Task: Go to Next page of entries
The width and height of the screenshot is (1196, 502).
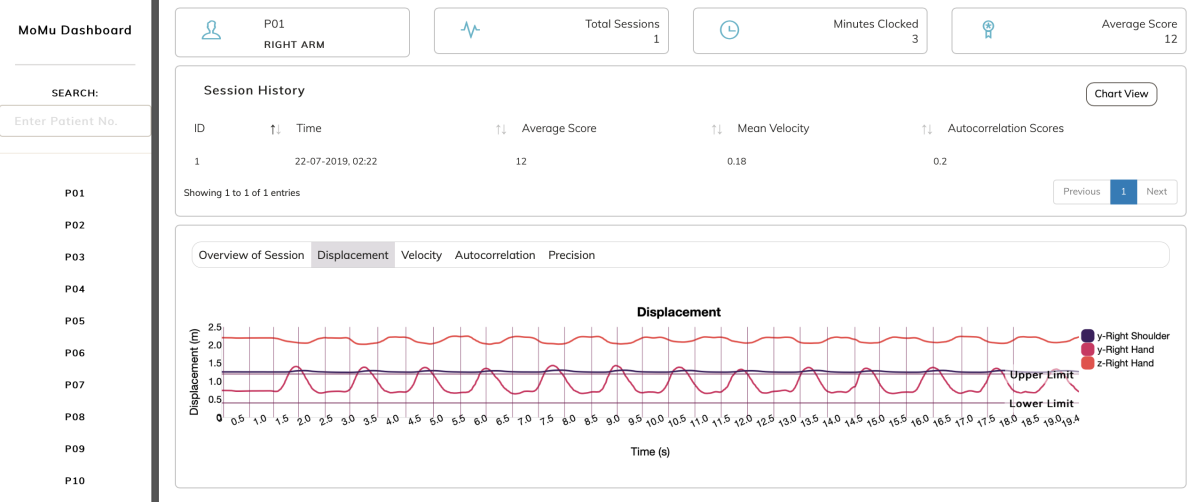Action: point(1156,191)
